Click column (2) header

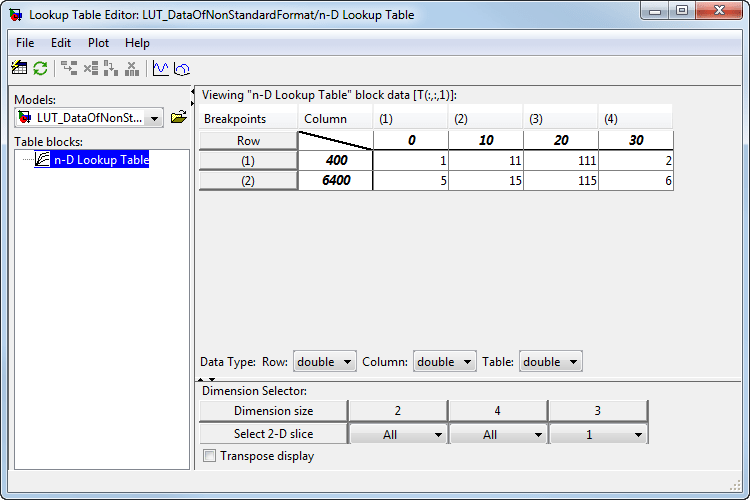coord(485,119)
